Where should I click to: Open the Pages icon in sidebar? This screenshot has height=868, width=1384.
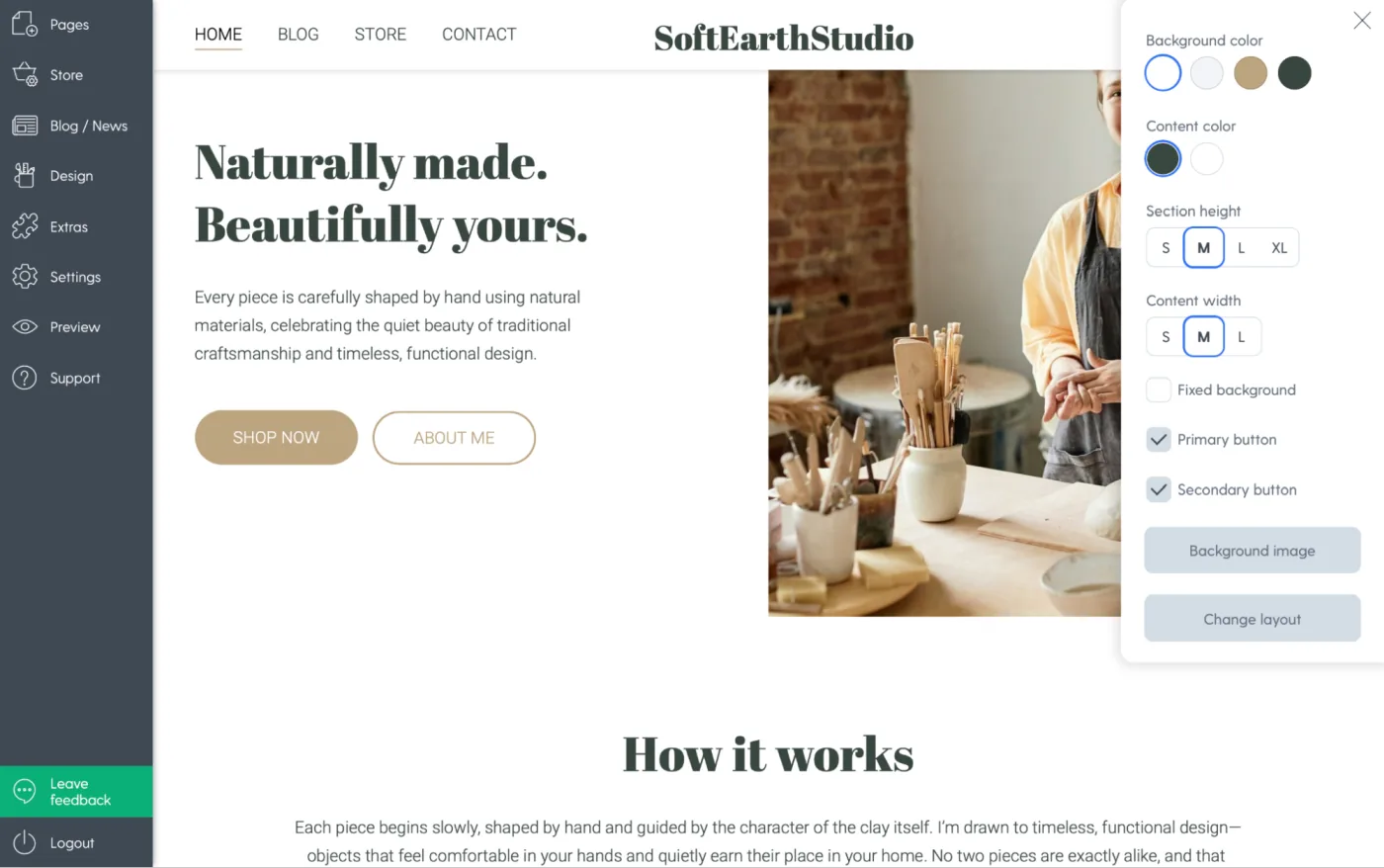point(25,24)
